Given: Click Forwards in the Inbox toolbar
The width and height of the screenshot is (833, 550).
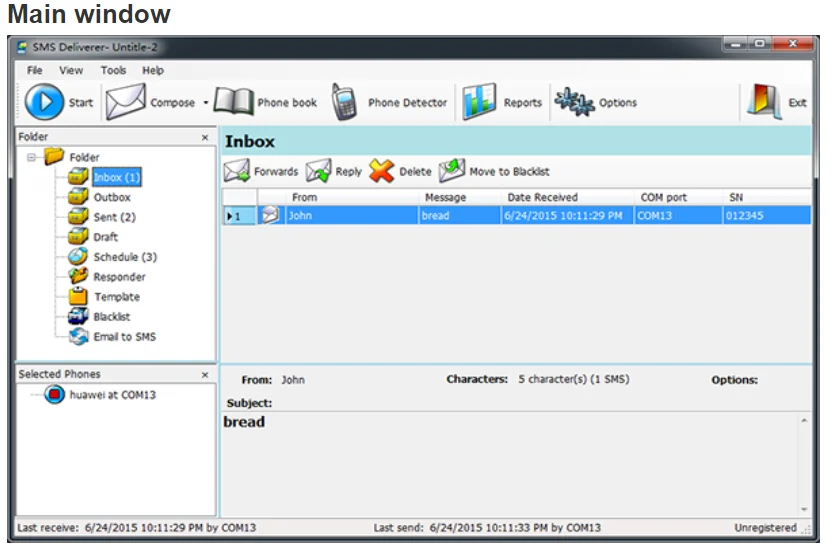Looking at the screenshot, I should [276, 172].
